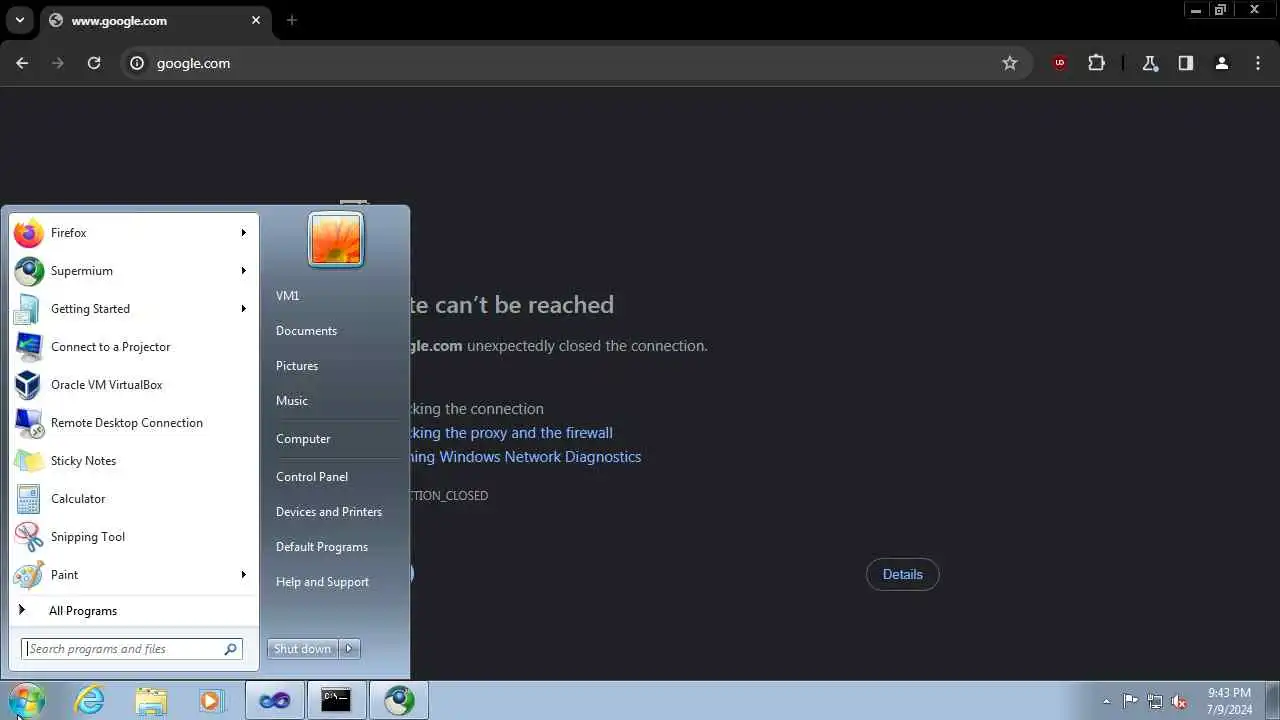
Task: Open the Action Center flag icon
Action: click(1131, 701)
